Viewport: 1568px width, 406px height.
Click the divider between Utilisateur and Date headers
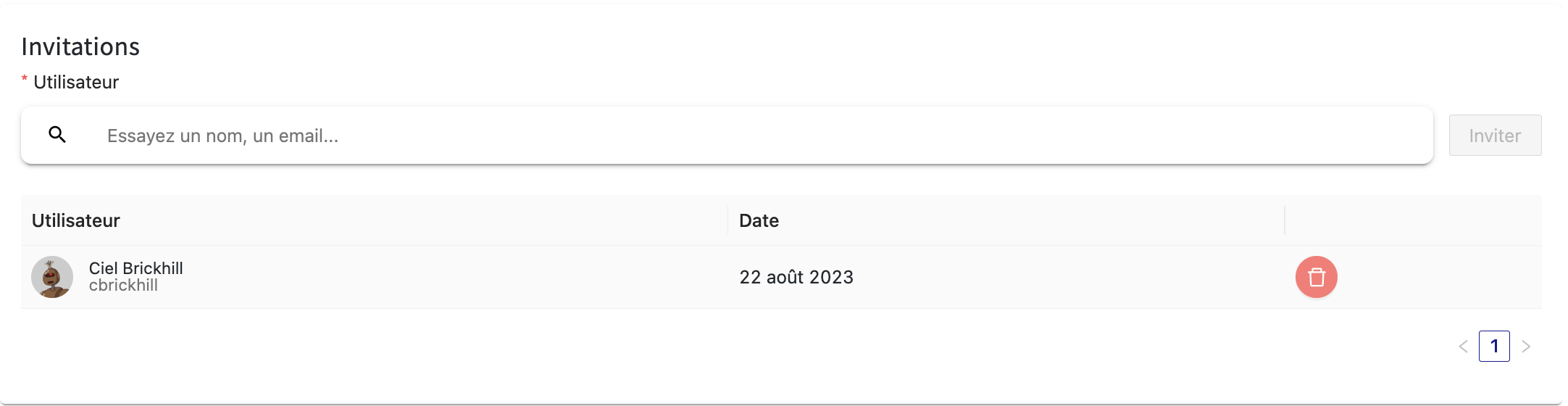tap(727, 220)
